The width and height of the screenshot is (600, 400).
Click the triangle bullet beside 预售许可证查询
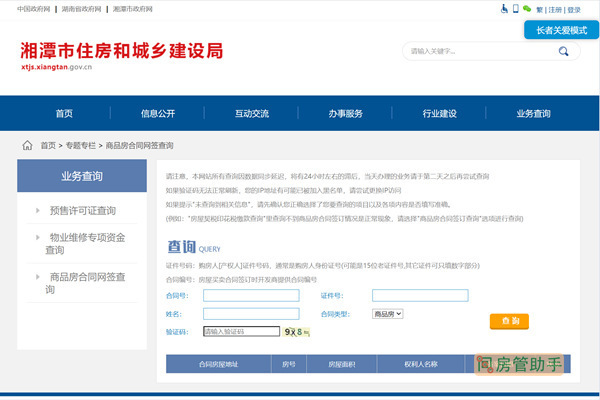click(x=38, y=211)
